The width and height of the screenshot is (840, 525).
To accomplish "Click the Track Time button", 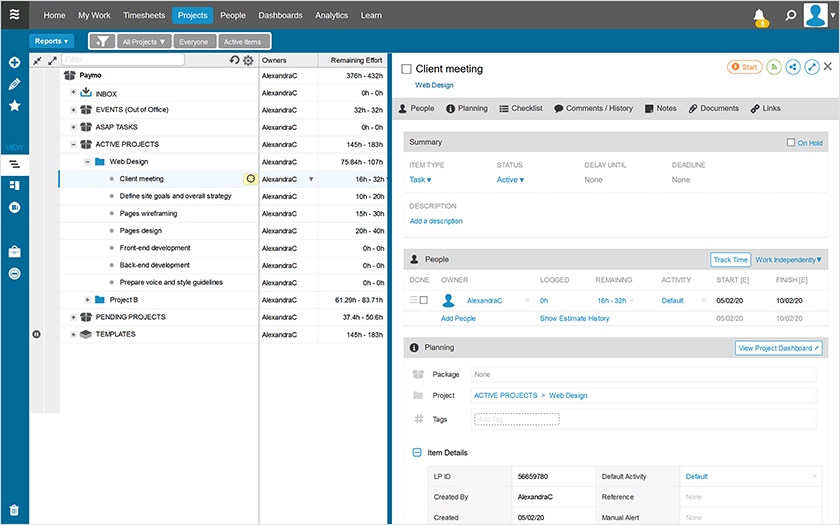I will (730, 260).
